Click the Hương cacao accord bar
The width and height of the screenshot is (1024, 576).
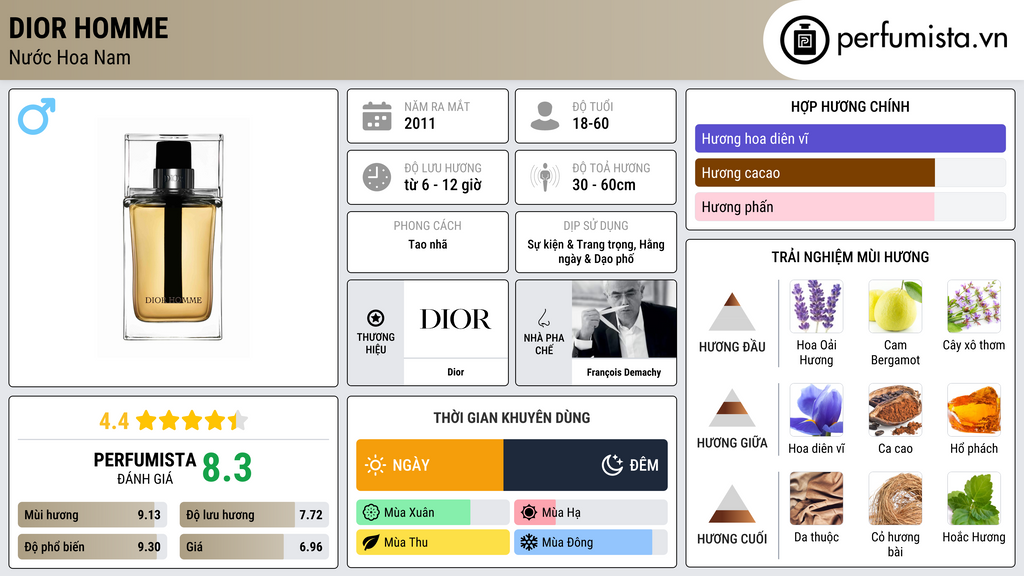click(x=850, y=173)
